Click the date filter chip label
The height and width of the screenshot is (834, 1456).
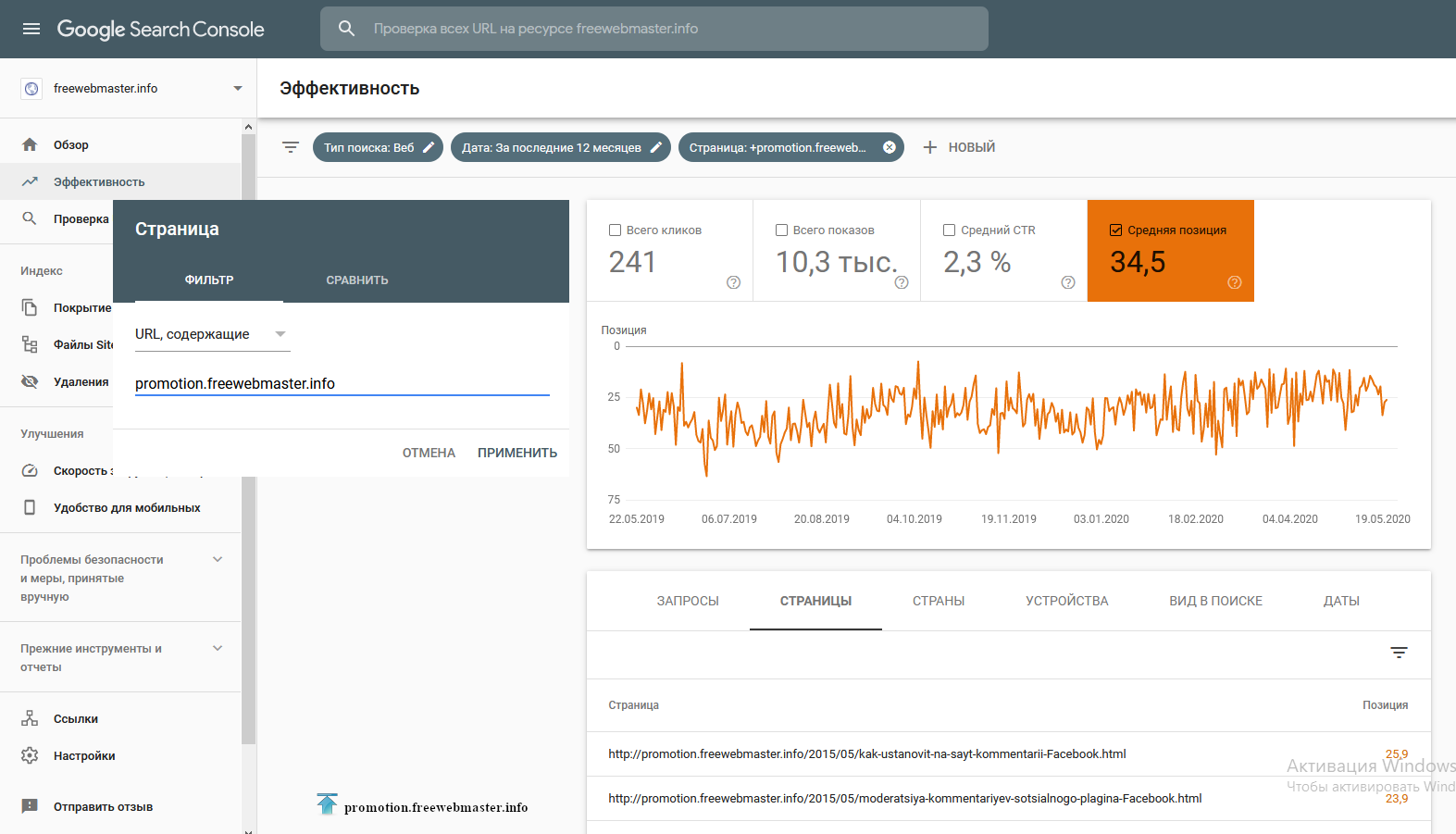[x=552, y=147]
